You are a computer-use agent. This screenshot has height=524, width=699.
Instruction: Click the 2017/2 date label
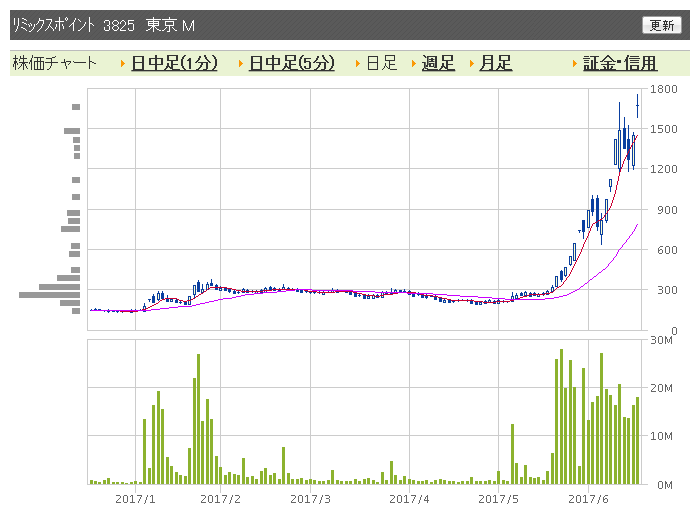[220, 499]
